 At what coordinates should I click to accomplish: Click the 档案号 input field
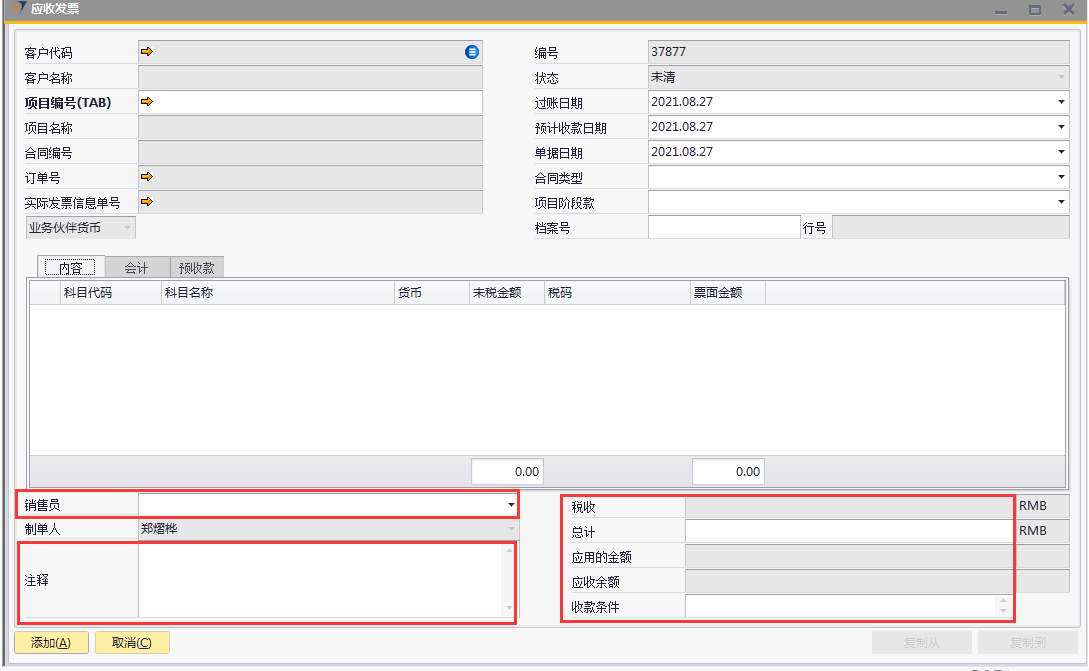[x=724, y=227]
